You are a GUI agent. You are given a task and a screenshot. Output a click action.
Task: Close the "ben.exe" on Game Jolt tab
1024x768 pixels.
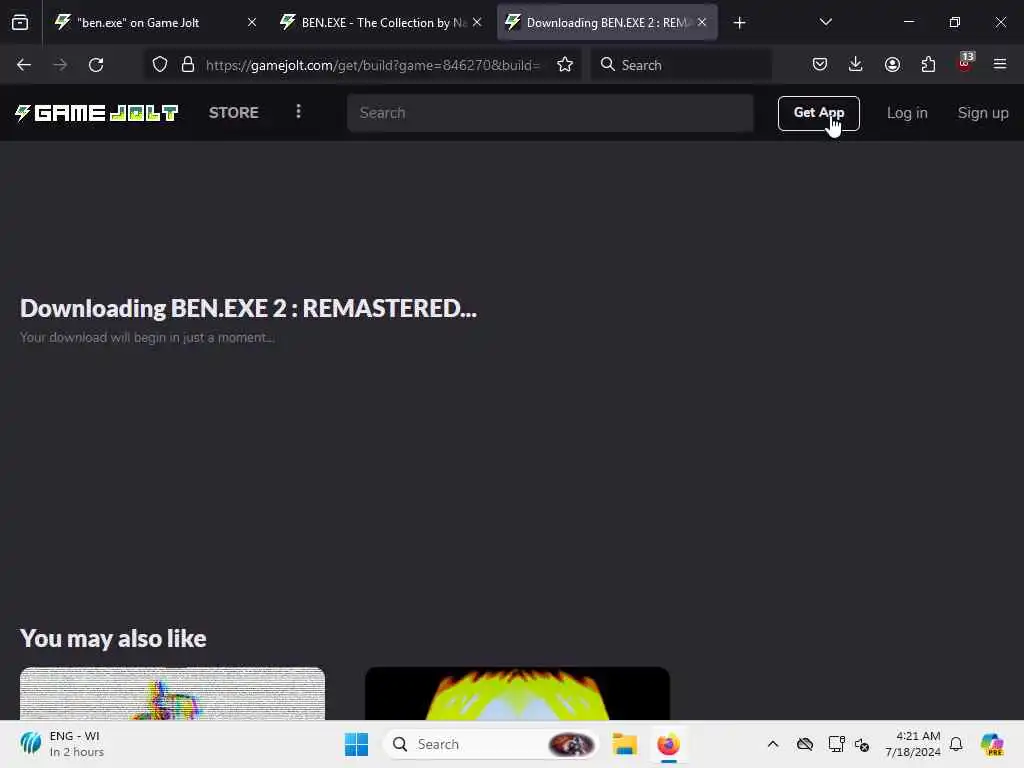[x=251, y=23]
